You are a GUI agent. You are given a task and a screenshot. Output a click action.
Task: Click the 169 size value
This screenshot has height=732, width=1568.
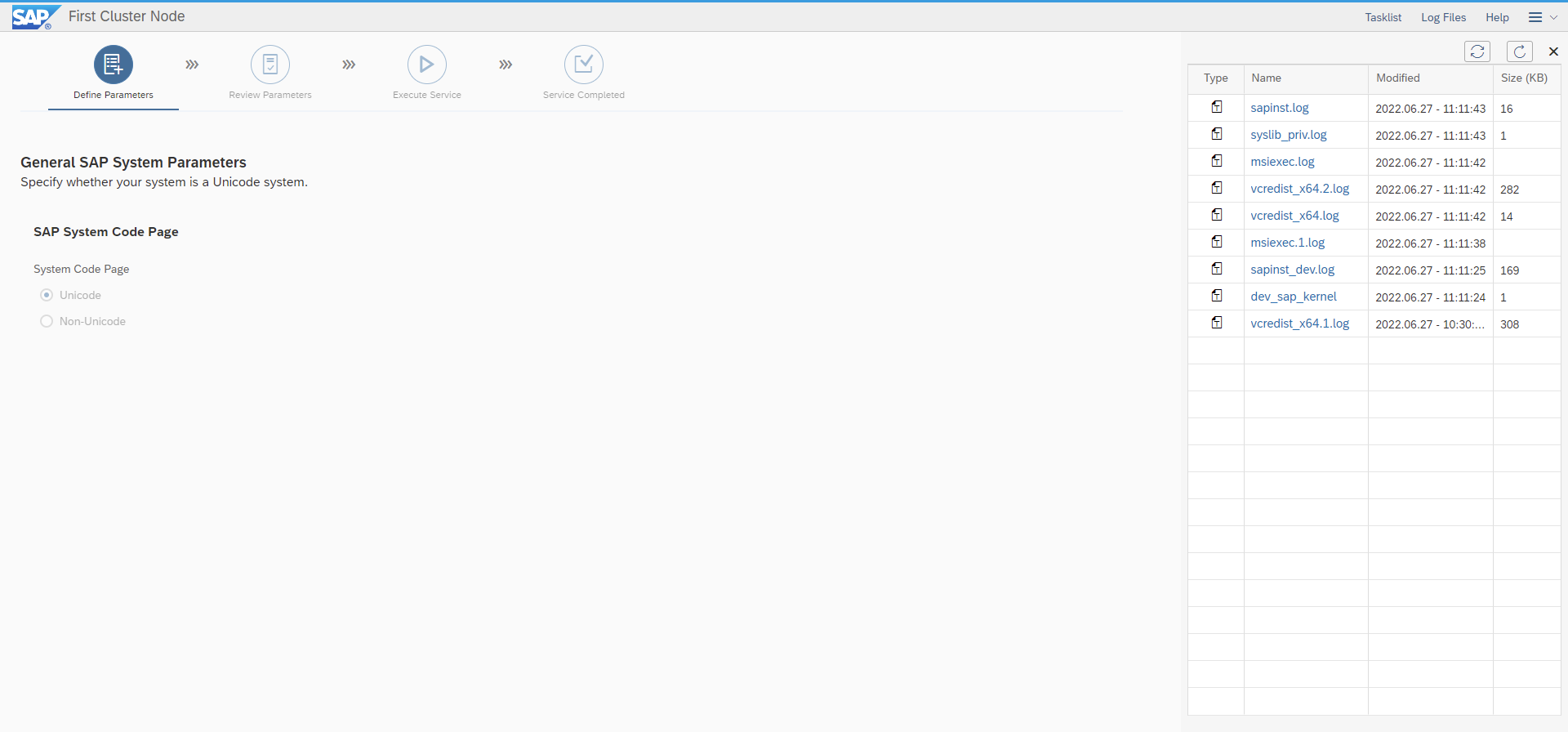coord(1509,270)
